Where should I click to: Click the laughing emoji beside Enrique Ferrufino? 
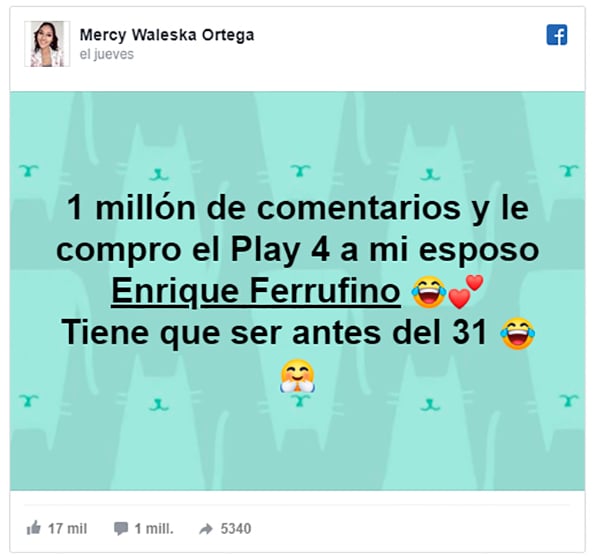pos(429,292)
